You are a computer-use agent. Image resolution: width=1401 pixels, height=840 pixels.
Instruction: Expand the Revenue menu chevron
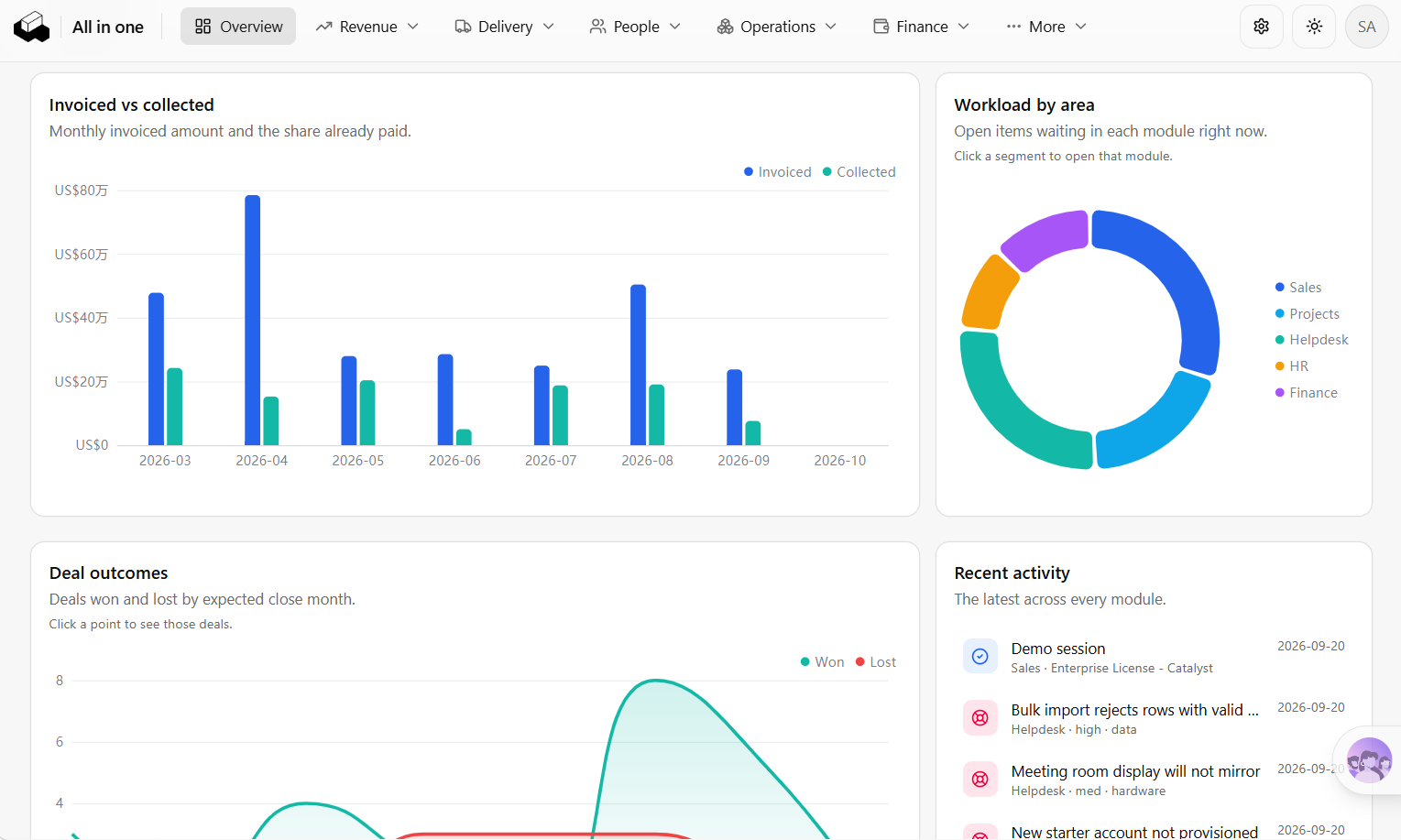(413, 27)
